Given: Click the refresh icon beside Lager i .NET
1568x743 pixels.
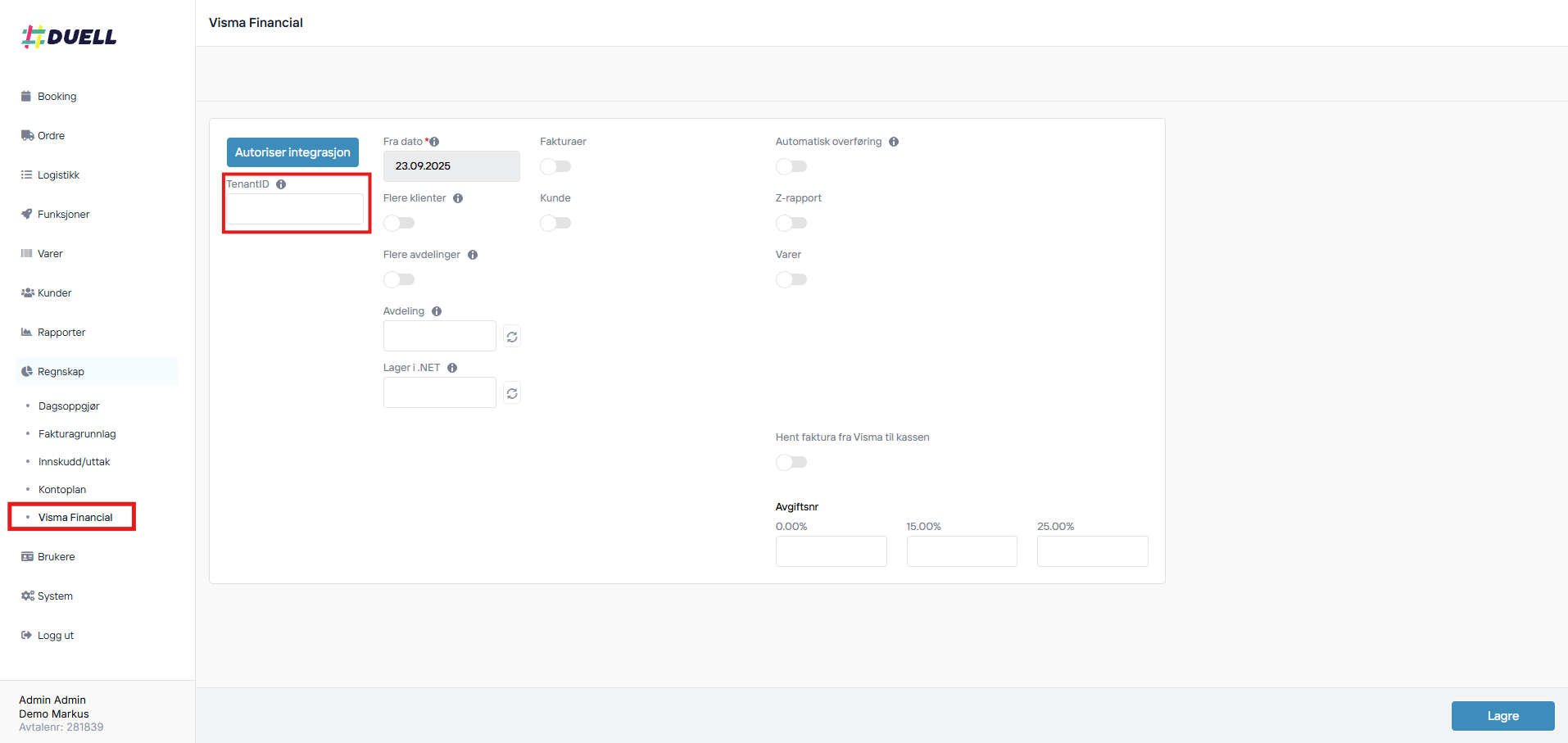Looking at the screenshot, I should tap(512, 393).
